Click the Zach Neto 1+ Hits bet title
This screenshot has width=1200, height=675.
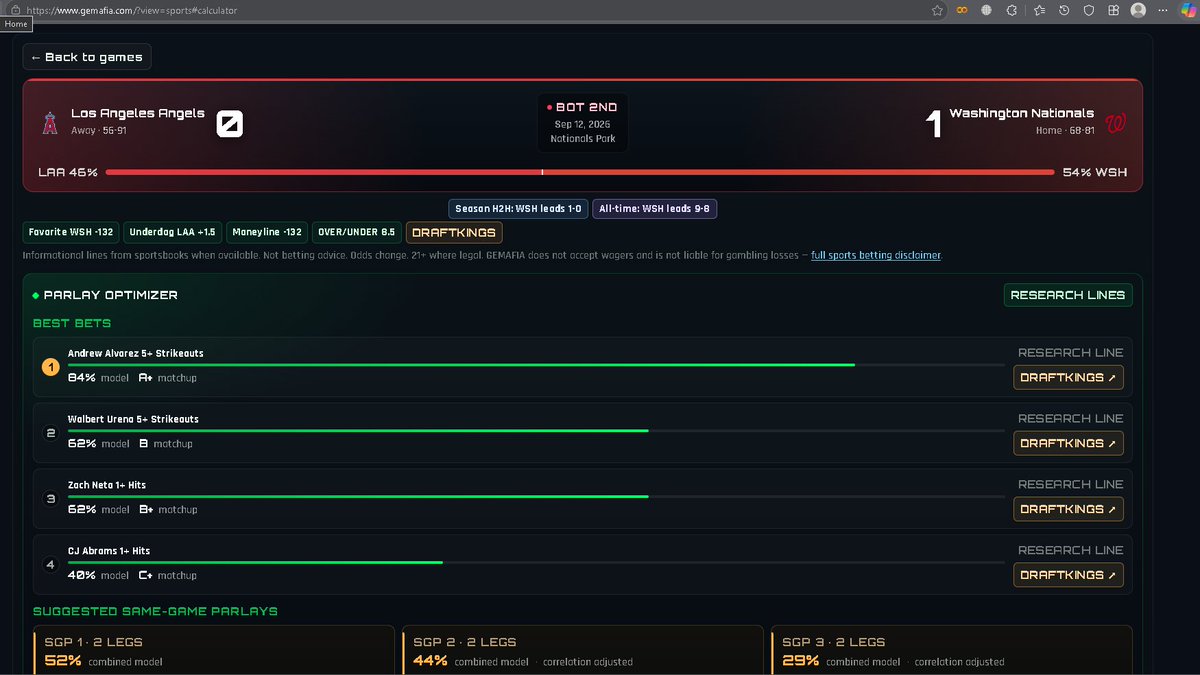[107, 485]
